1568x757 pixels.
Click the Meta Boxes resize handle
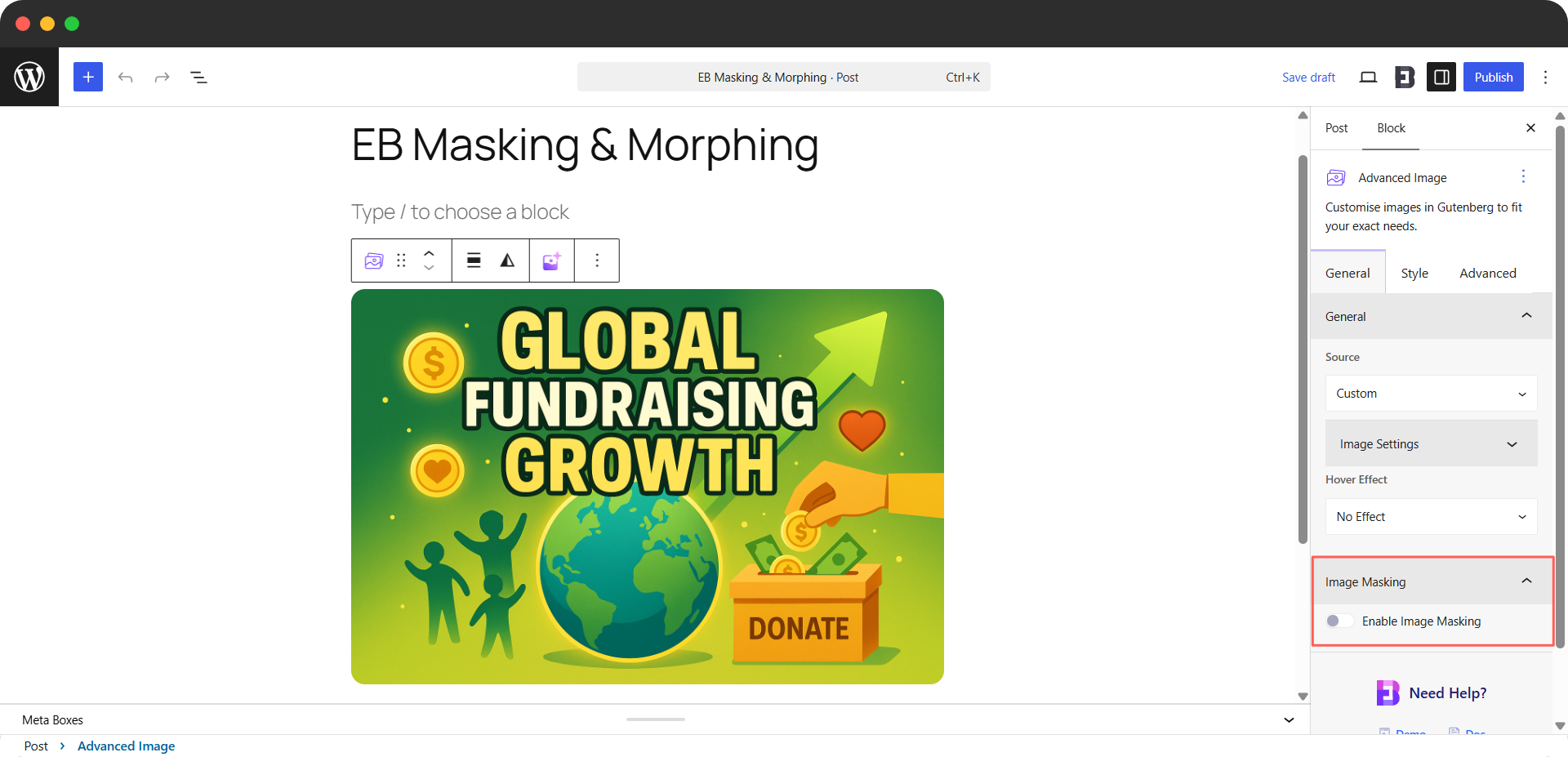click(656, 719)
